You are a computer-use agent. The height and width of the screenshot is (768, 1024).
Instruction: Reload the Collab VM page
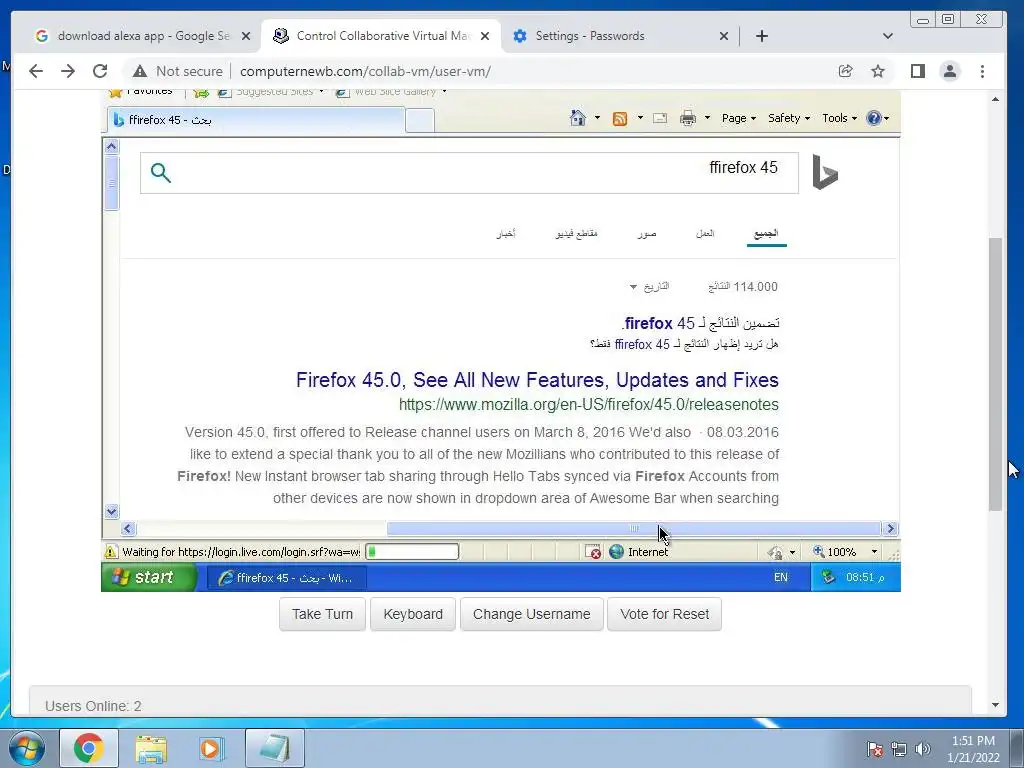click(100, 71)
